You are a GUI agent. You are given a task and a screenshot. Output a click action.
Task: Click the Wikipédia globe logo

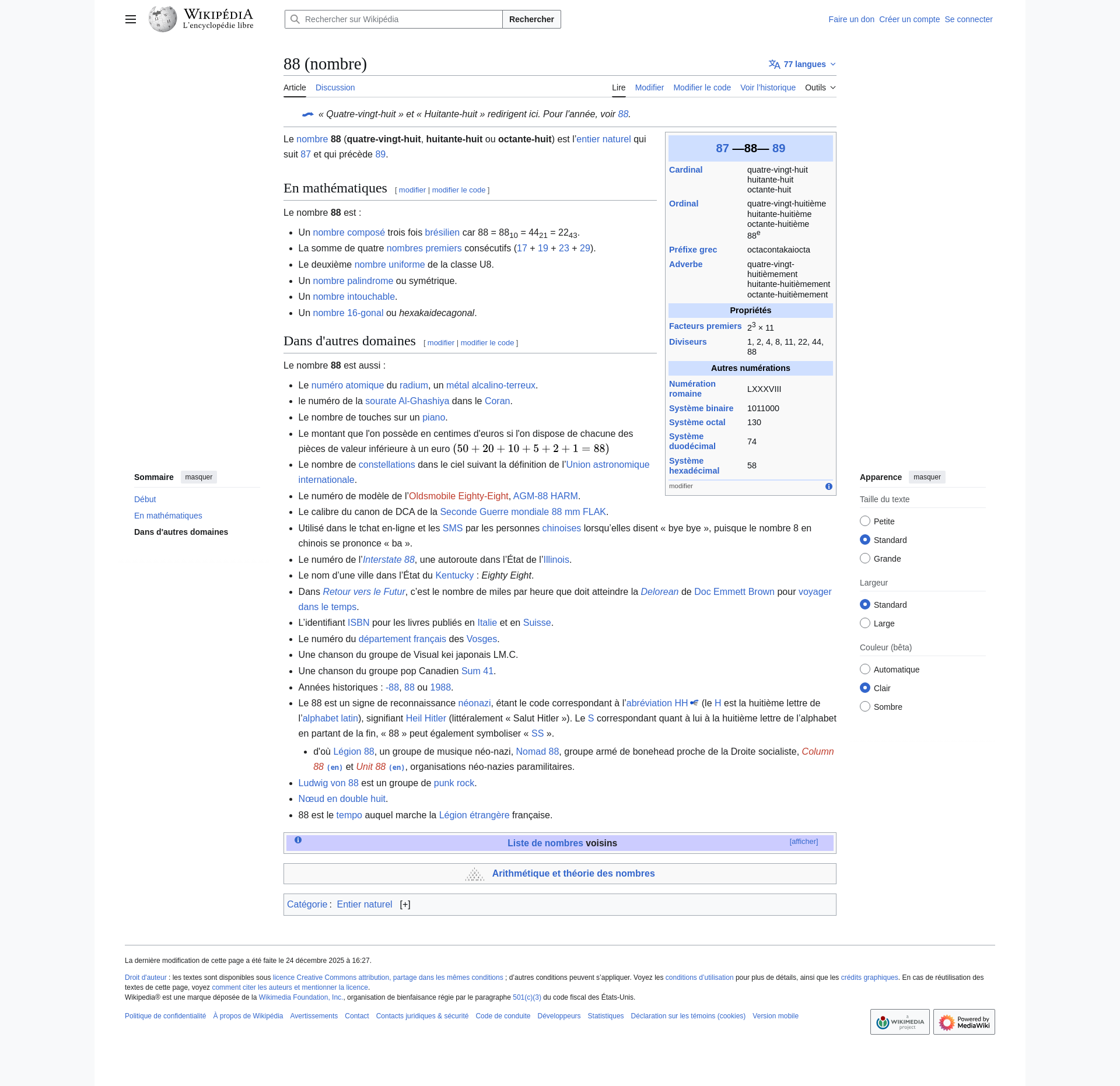(x=163, y=19)
